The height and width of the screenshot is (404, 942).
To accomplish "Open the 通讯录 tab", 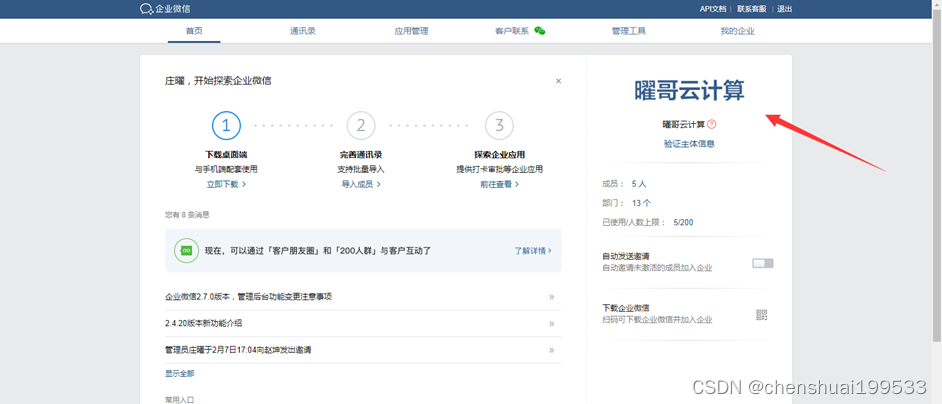I will pos(302,31).
